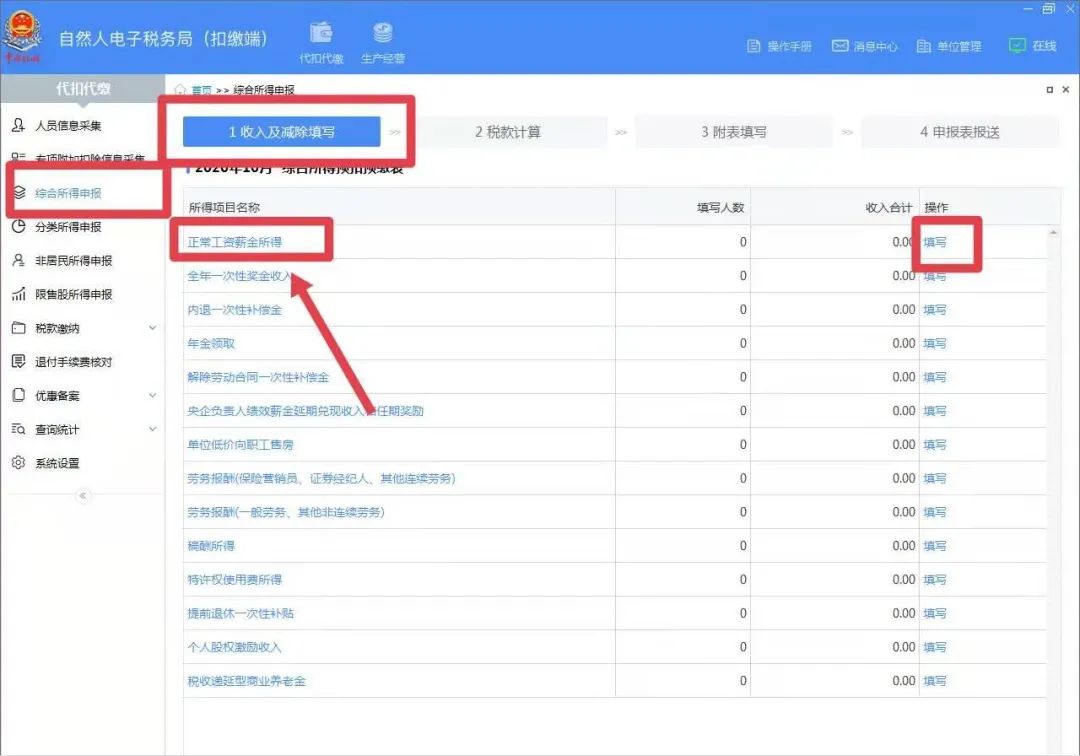
Task: Open the 操作手册 manual icon
Action: click(754, 46)
